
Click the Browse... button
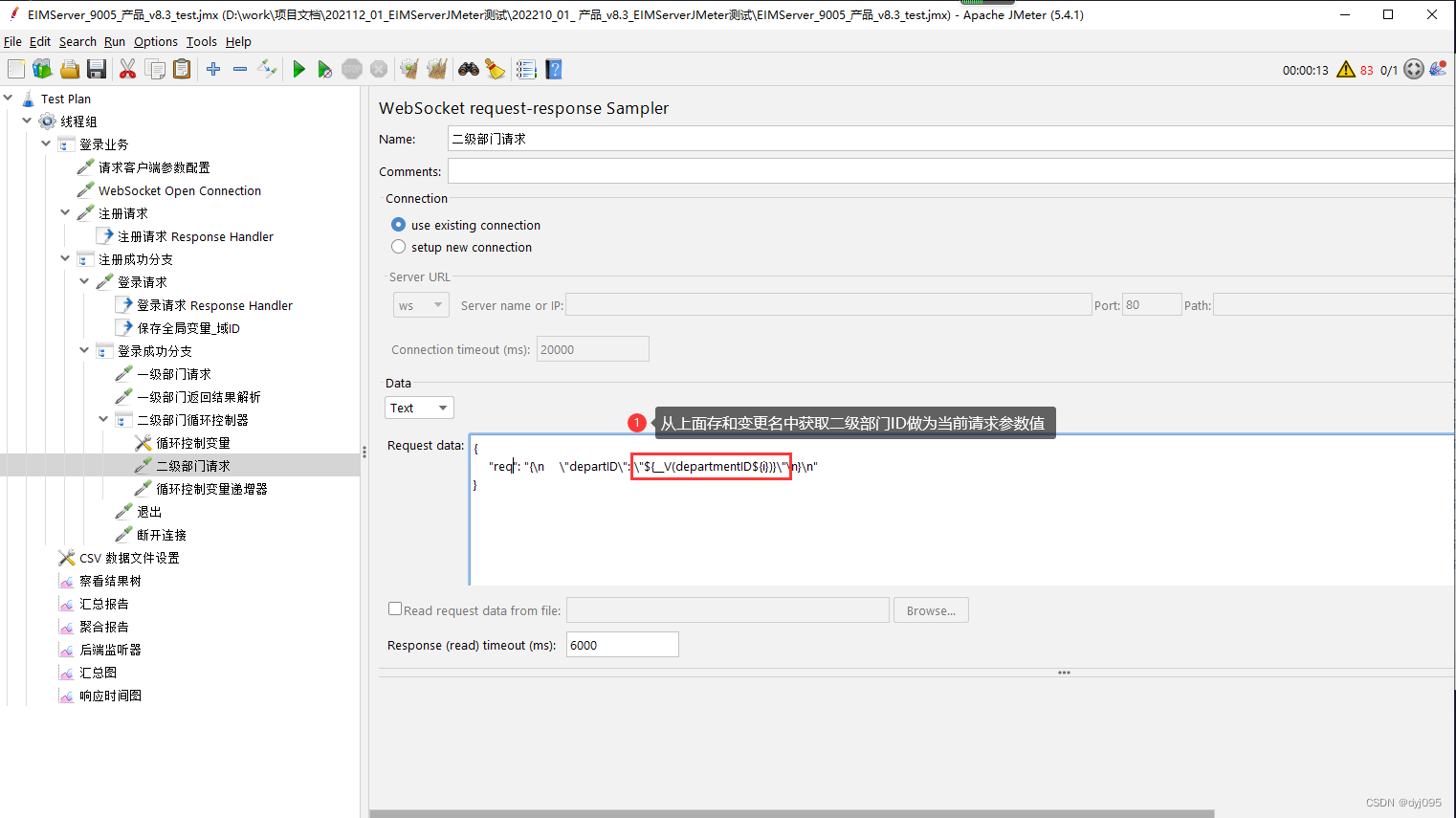pos(931,610)
